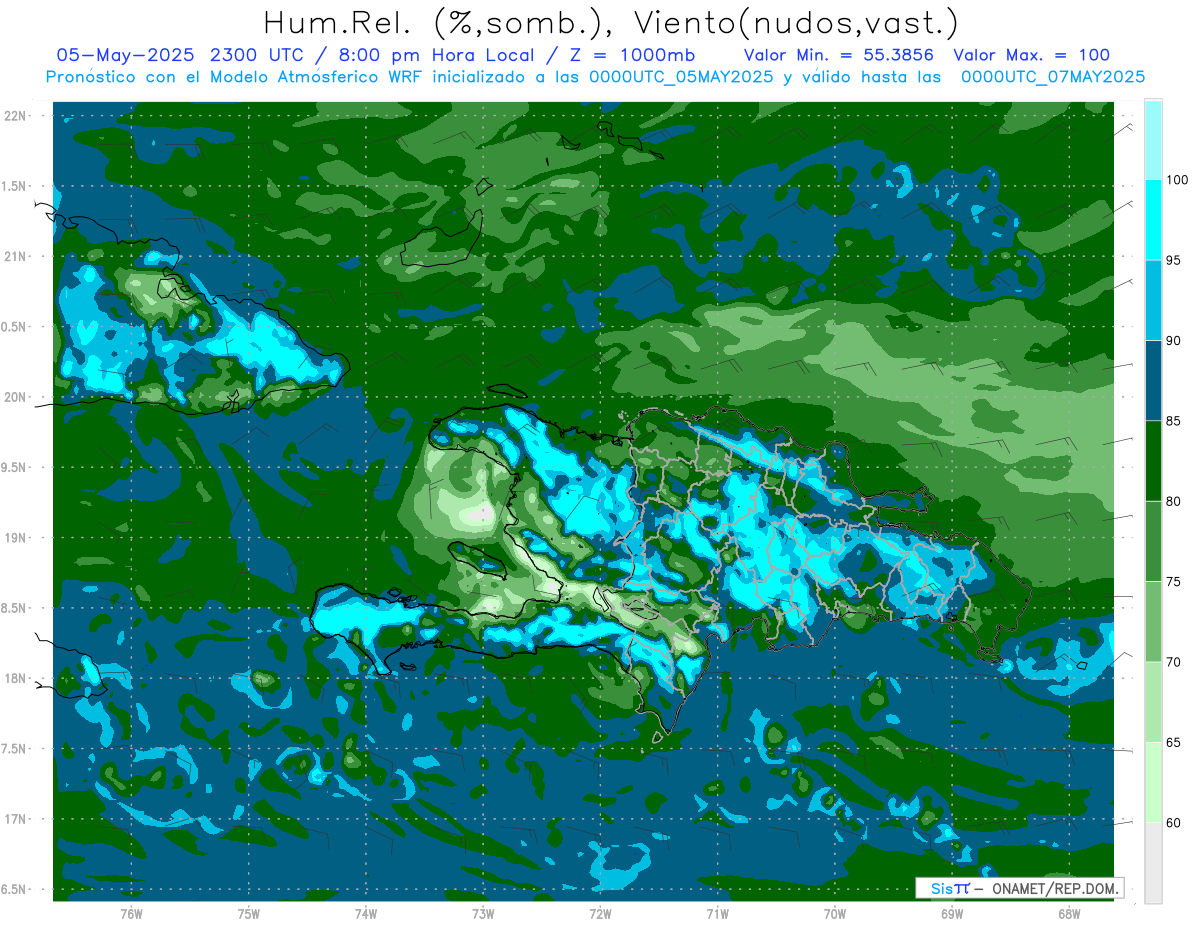Click the '71W' longitude label
The width and height of the screenshot is (1200, 927).
click(x=717, y=913)
